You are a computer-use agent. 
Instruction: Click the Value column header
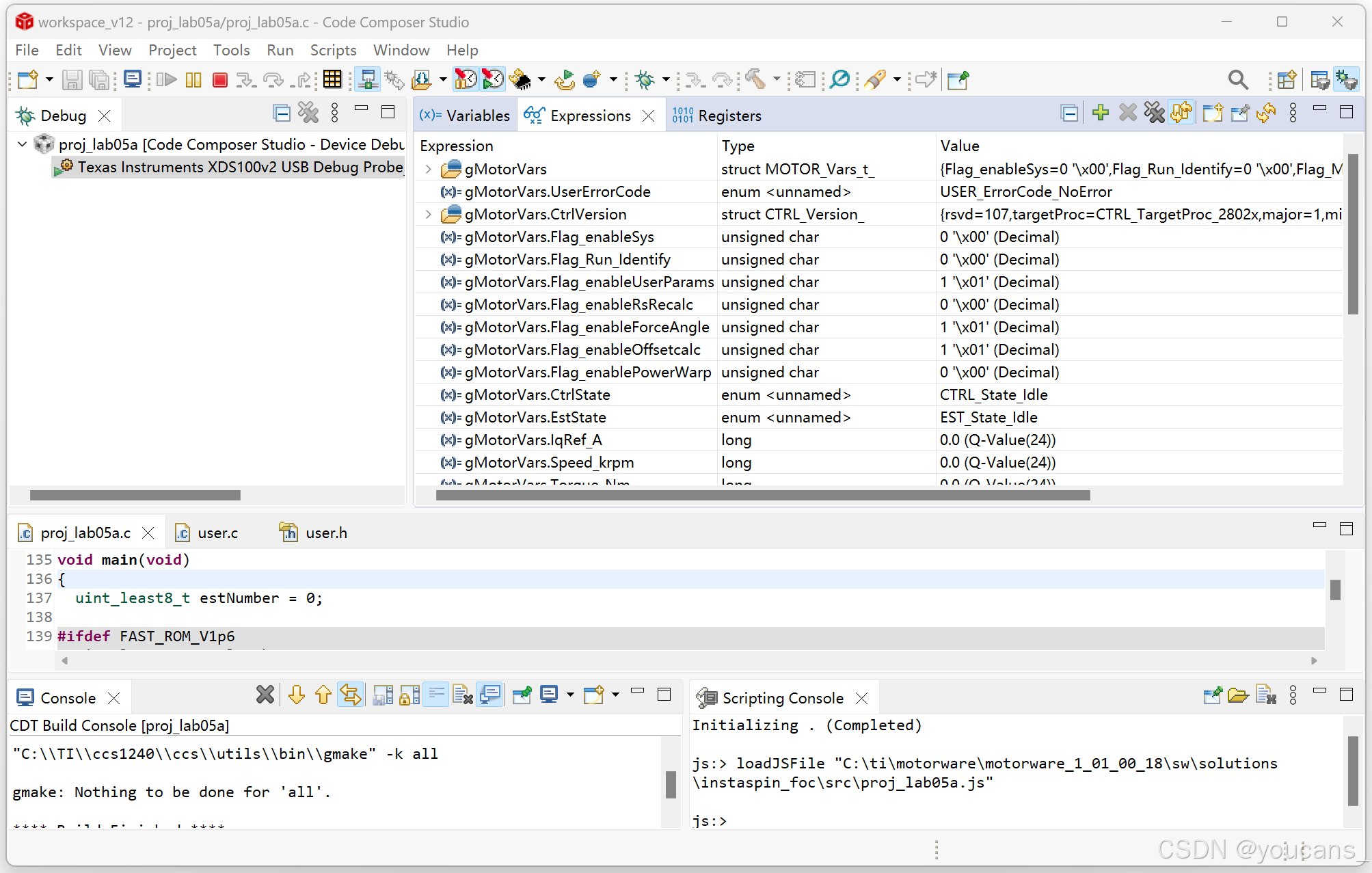tap(960, 146)
